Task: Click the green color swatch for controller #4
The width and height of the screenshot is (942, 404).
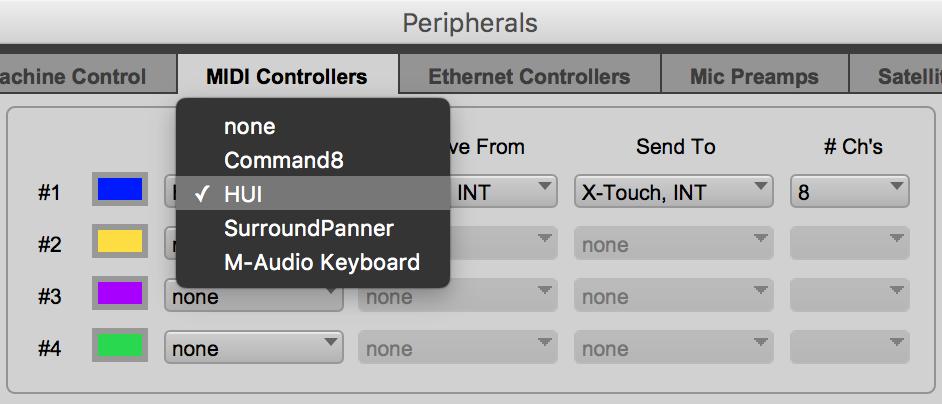Action: tap(120, 345)
